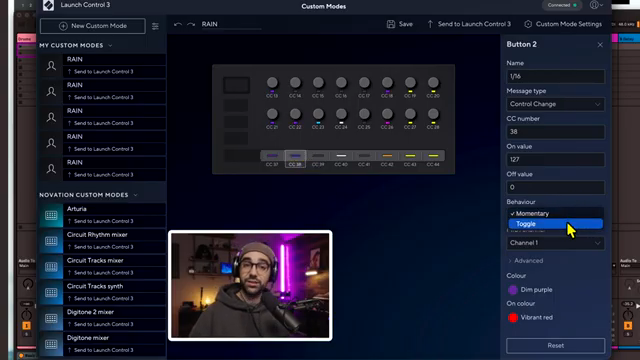Edit the CC number field showing 38
The width and height of the screenshot is (640, 360).
[x=556, y=132]
